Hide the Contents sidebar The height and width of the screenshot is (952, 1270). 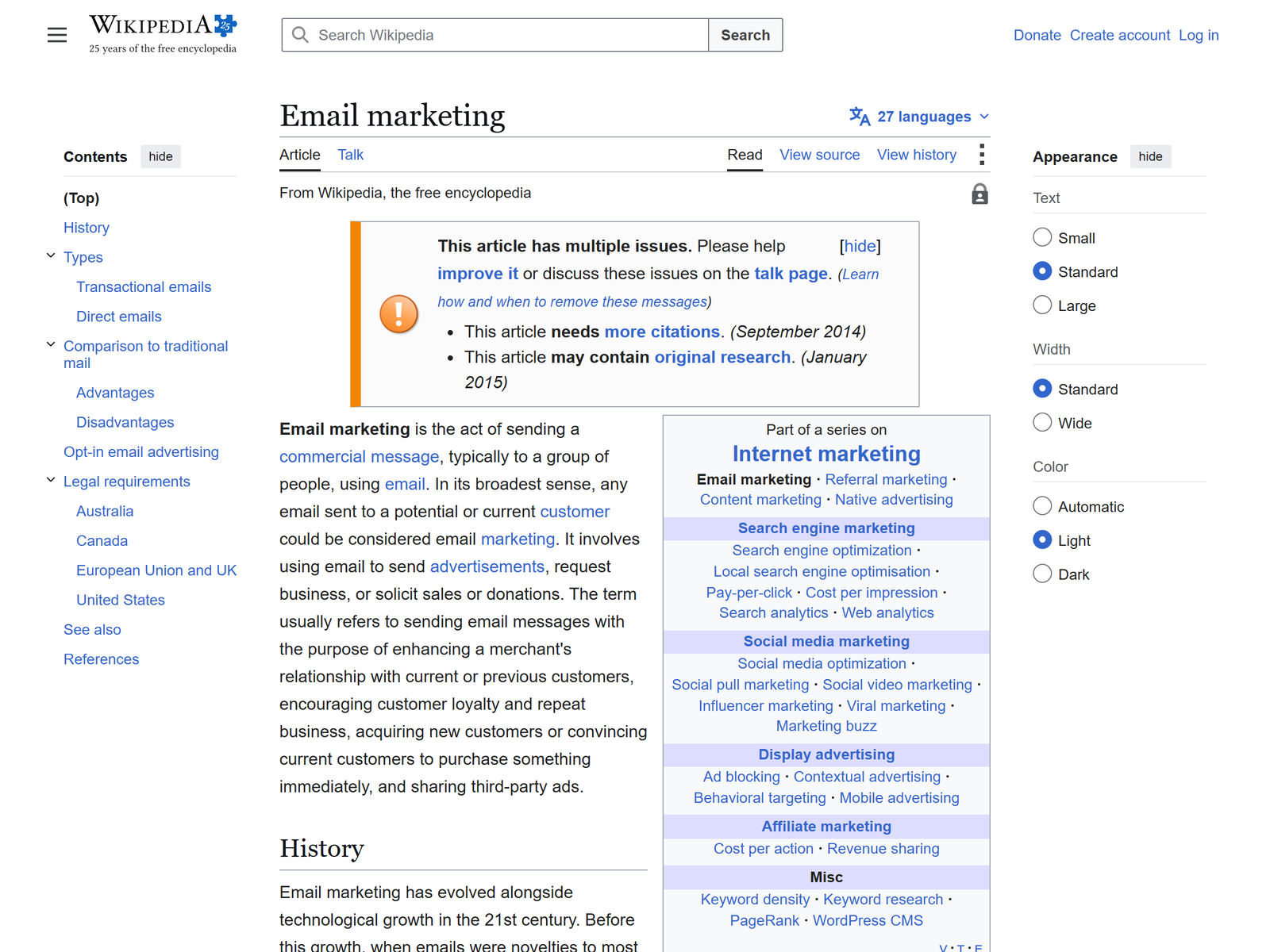(x=160, y=156)
